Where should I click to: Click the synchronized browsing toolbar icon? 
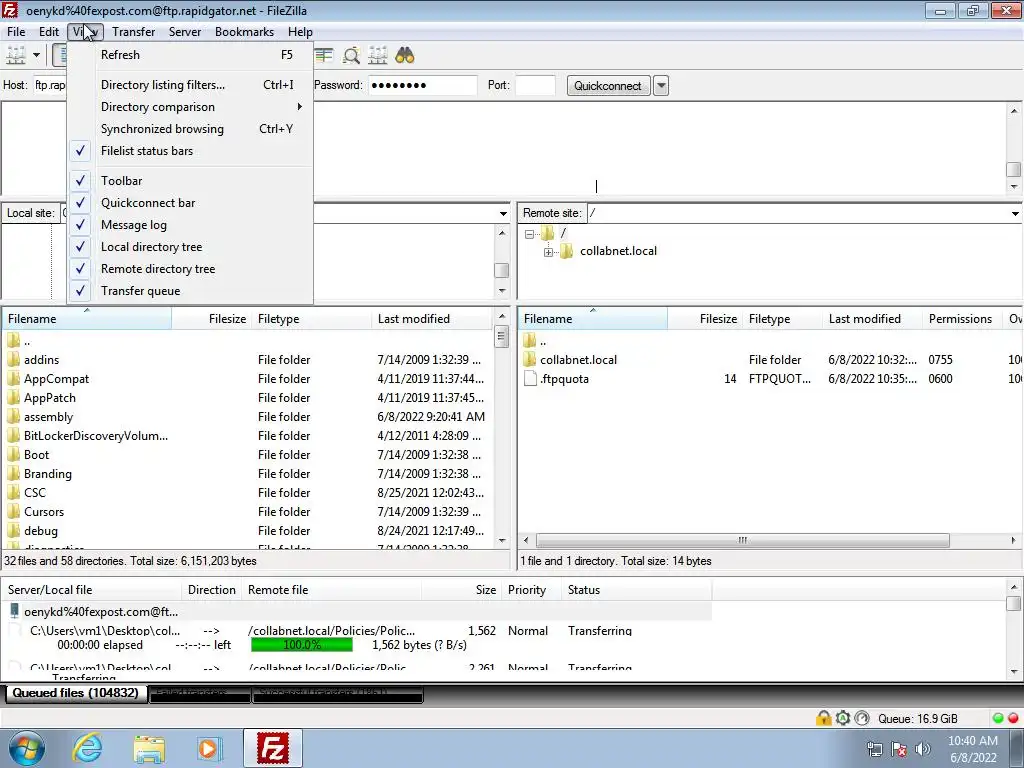coord(378,56)
